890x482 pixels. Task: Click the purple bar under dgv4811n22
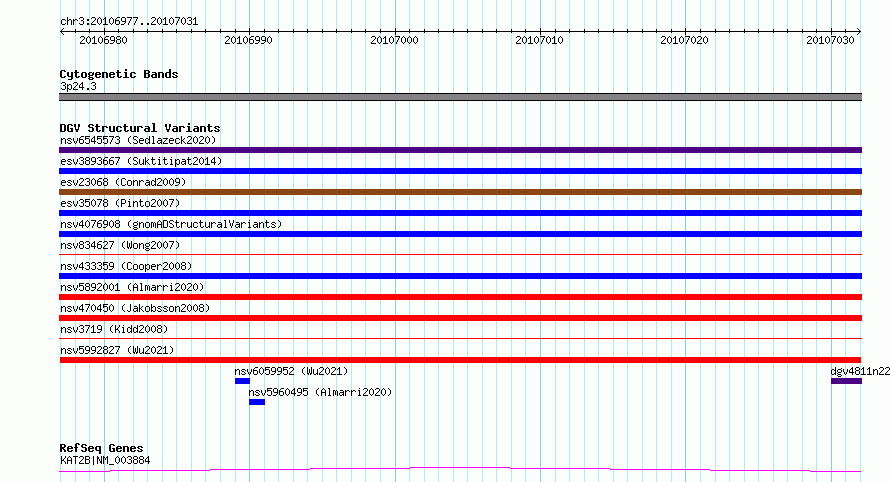coord(846,381)
